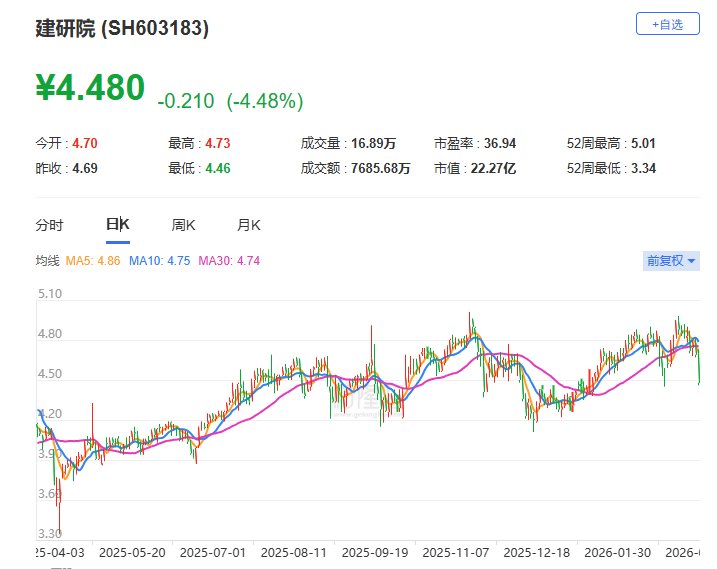Screen dimensions: 717x569
Task: Open the 周K weekly chart tab
Action: [x=183, y=225]
